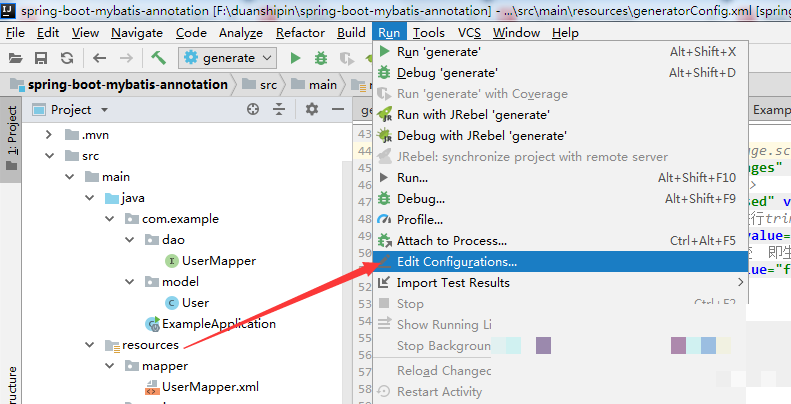Collapse the dao package
This screenshot has height=404, width=791.
point(130,240)
